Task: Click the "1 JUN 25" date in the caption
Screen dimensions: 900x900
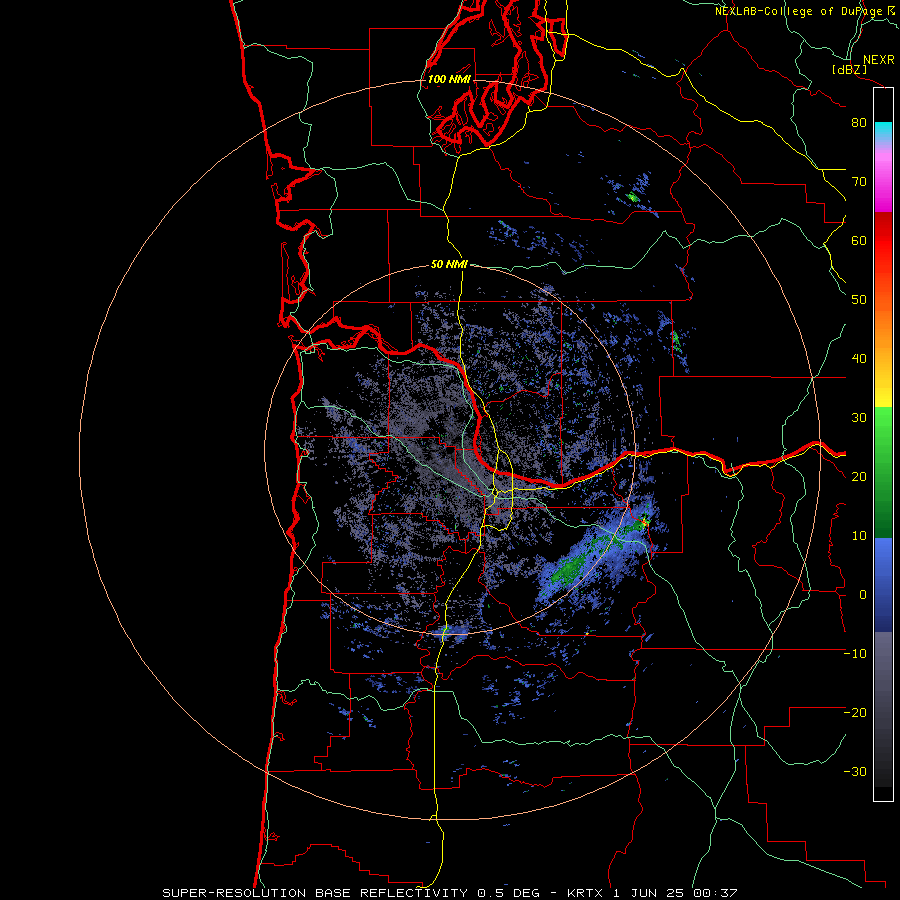Action: [x=647, y=893]
